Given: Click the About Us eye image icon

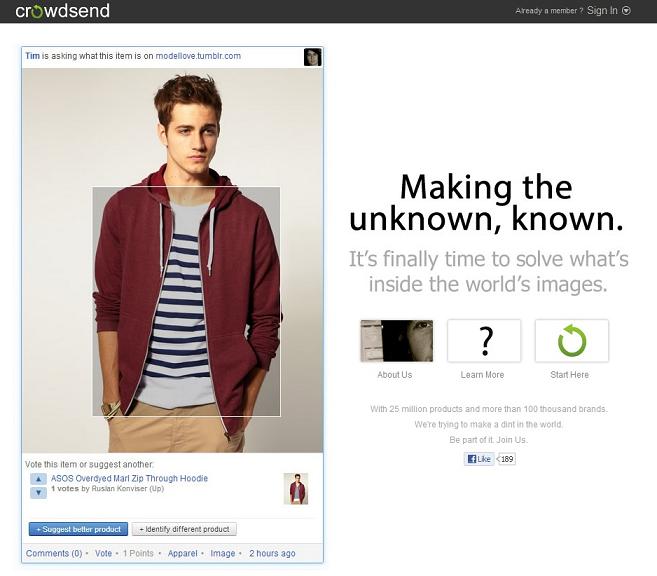Looking at the screenshot, I should coord(396,341).
